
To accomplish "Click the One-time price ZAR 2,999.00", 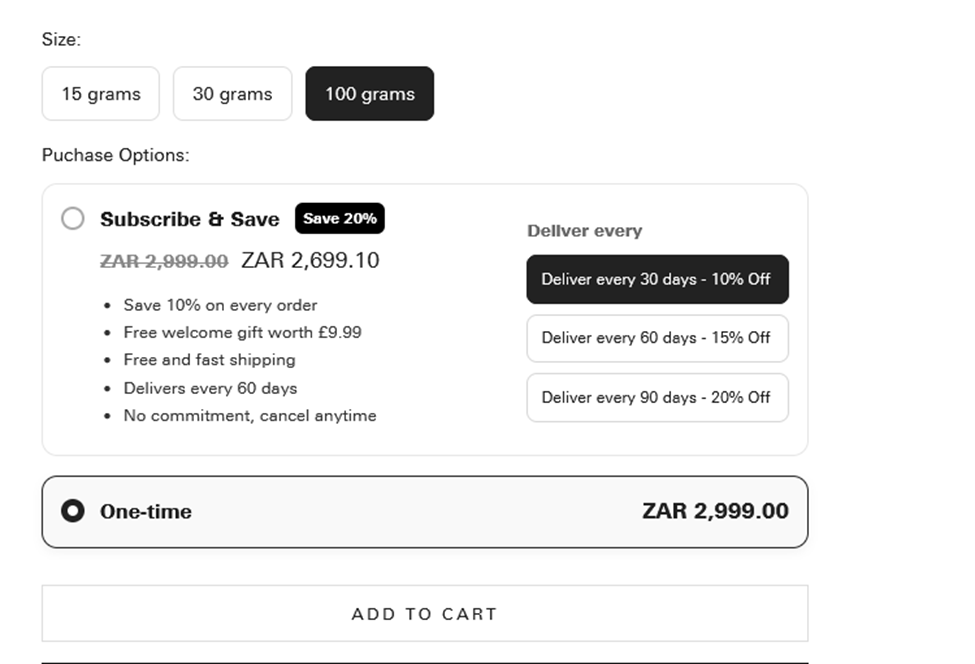I will pyautogui.click(x=718, y=511).
